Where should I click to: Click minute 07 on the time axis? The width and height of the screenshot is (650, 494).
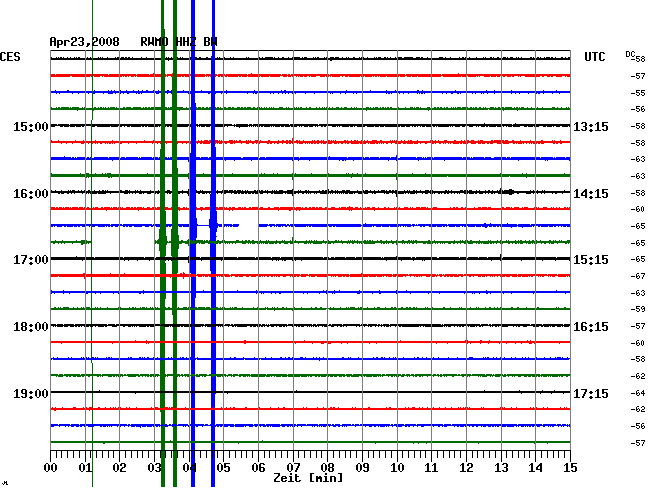tap(293, 468)
